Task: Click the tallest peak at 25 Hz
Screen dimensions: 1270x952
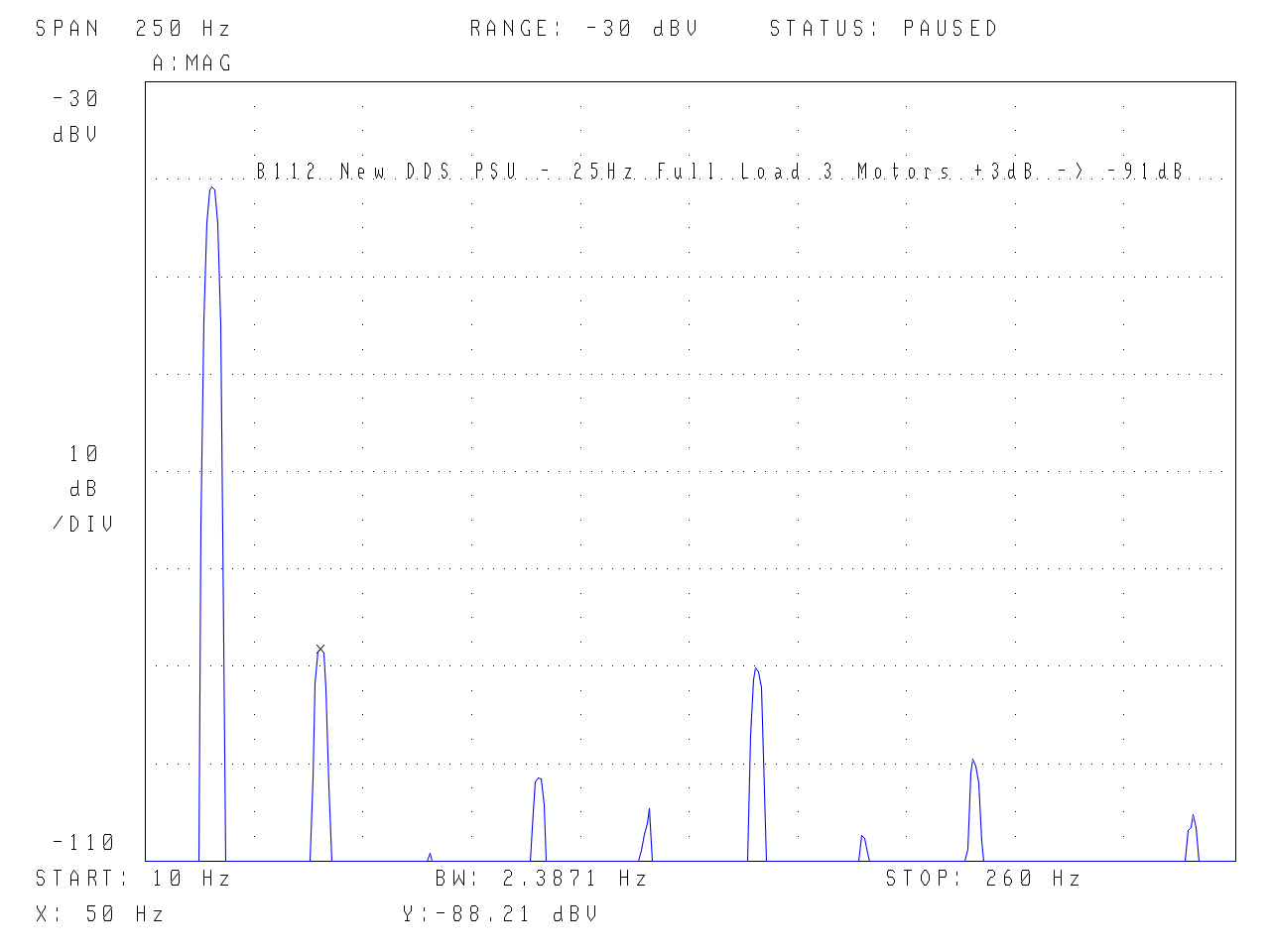Action: tap(212, 190)
